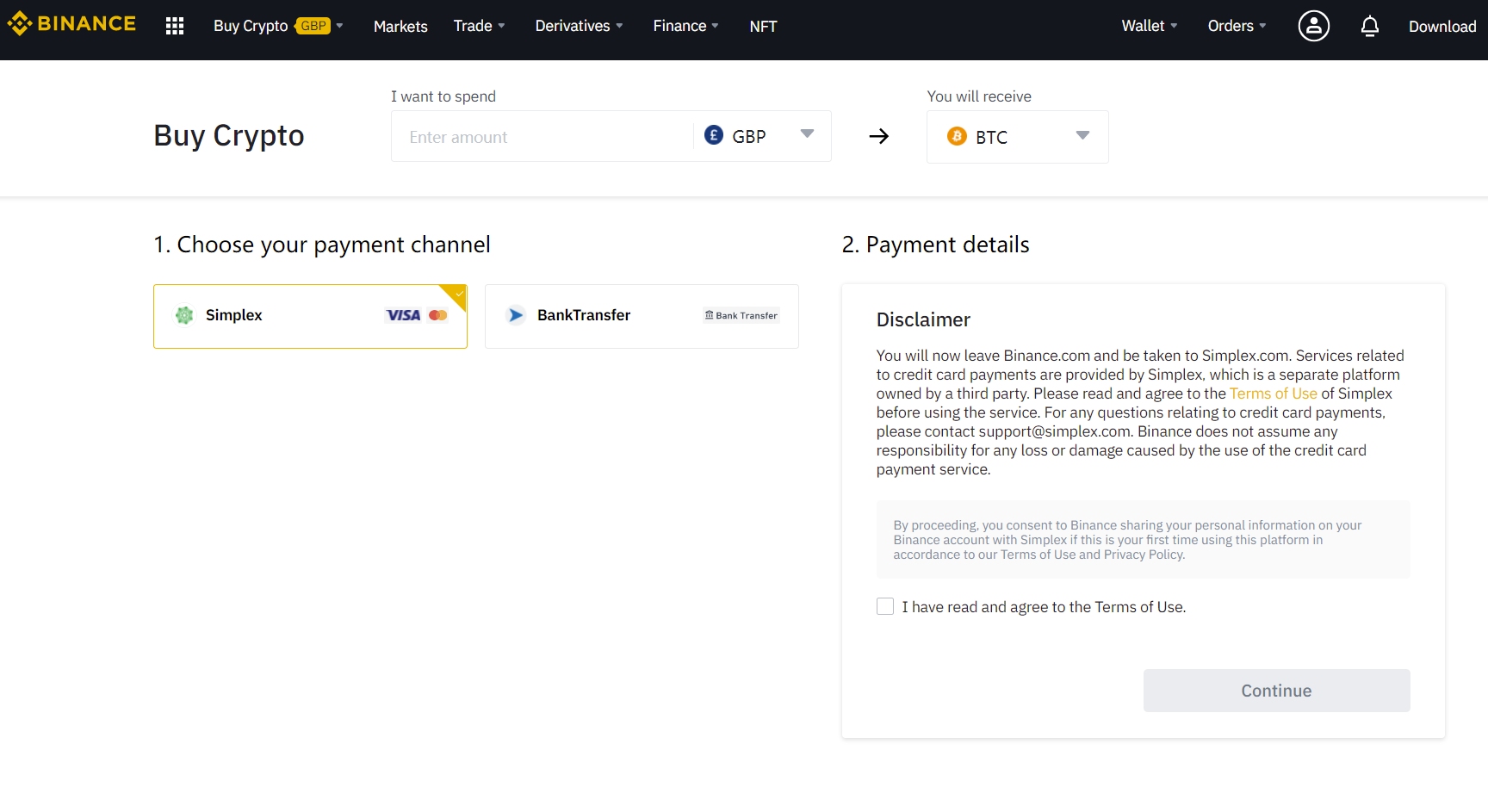The width and height of the screenshot is (1488, 812).
Task: Click the BankTransfer blue arrow icon
Action: tap(516, 315)
